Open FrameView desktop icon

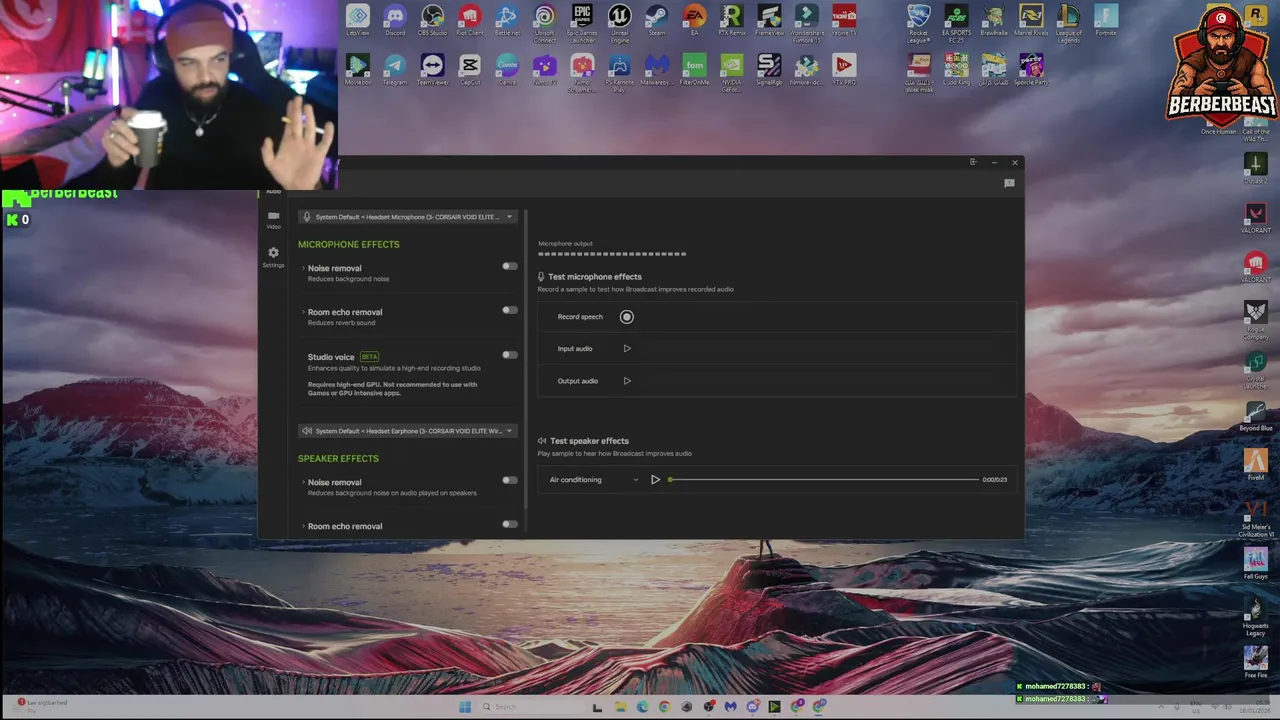769,20
